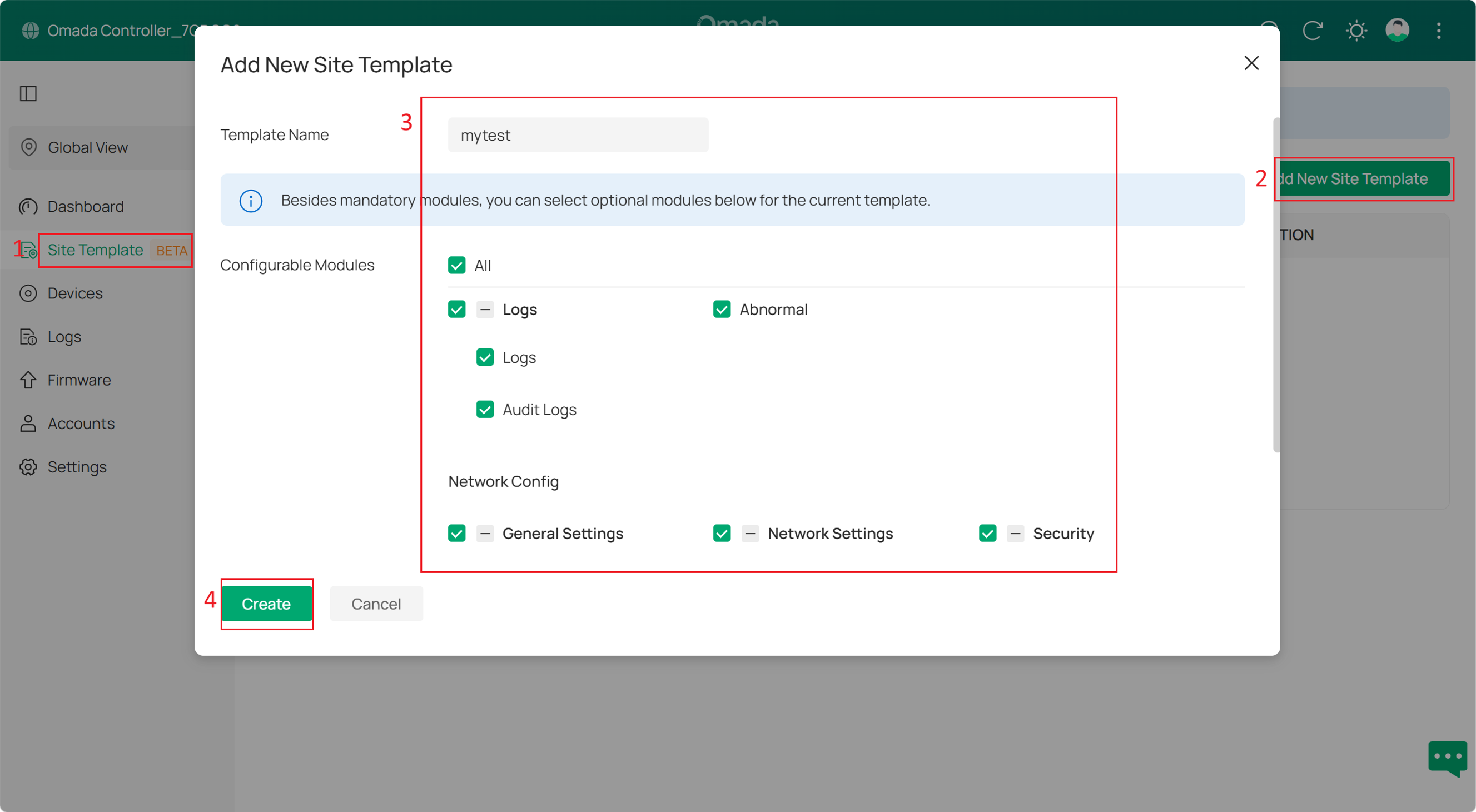
Task: Open the user avatar menu
Action: tap(1398, 31)
